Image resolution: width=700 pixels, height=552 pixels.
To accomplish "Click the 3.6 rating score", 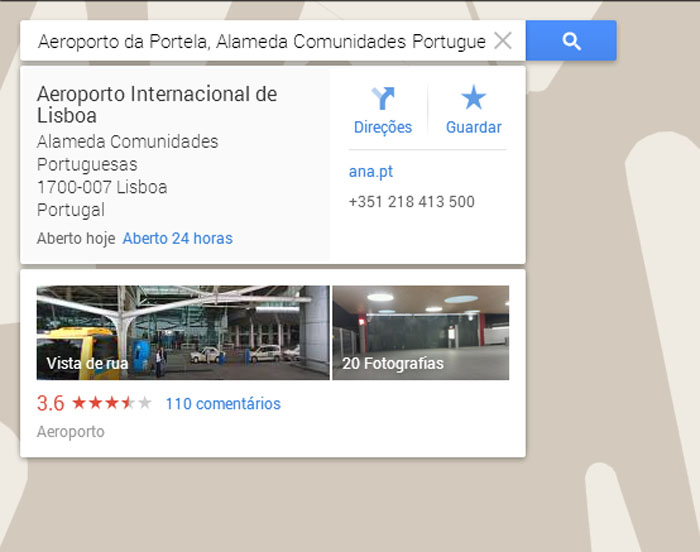I will (50, 404).
